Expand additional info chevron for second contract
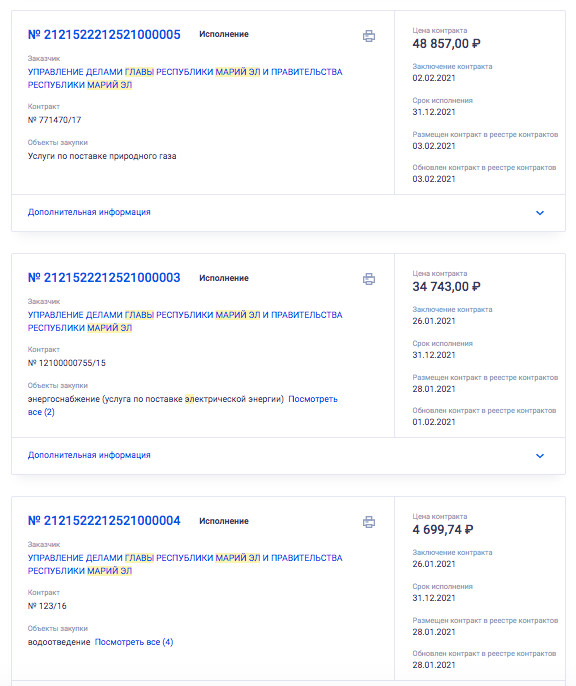Screen dimensions: 576x686 click(540, 455)
